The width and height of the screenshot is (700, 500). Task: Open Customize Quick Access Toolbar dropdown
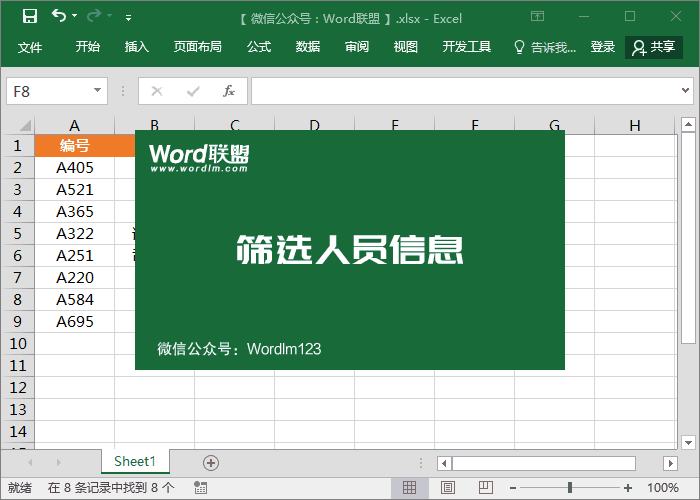[x=128, y=18]
